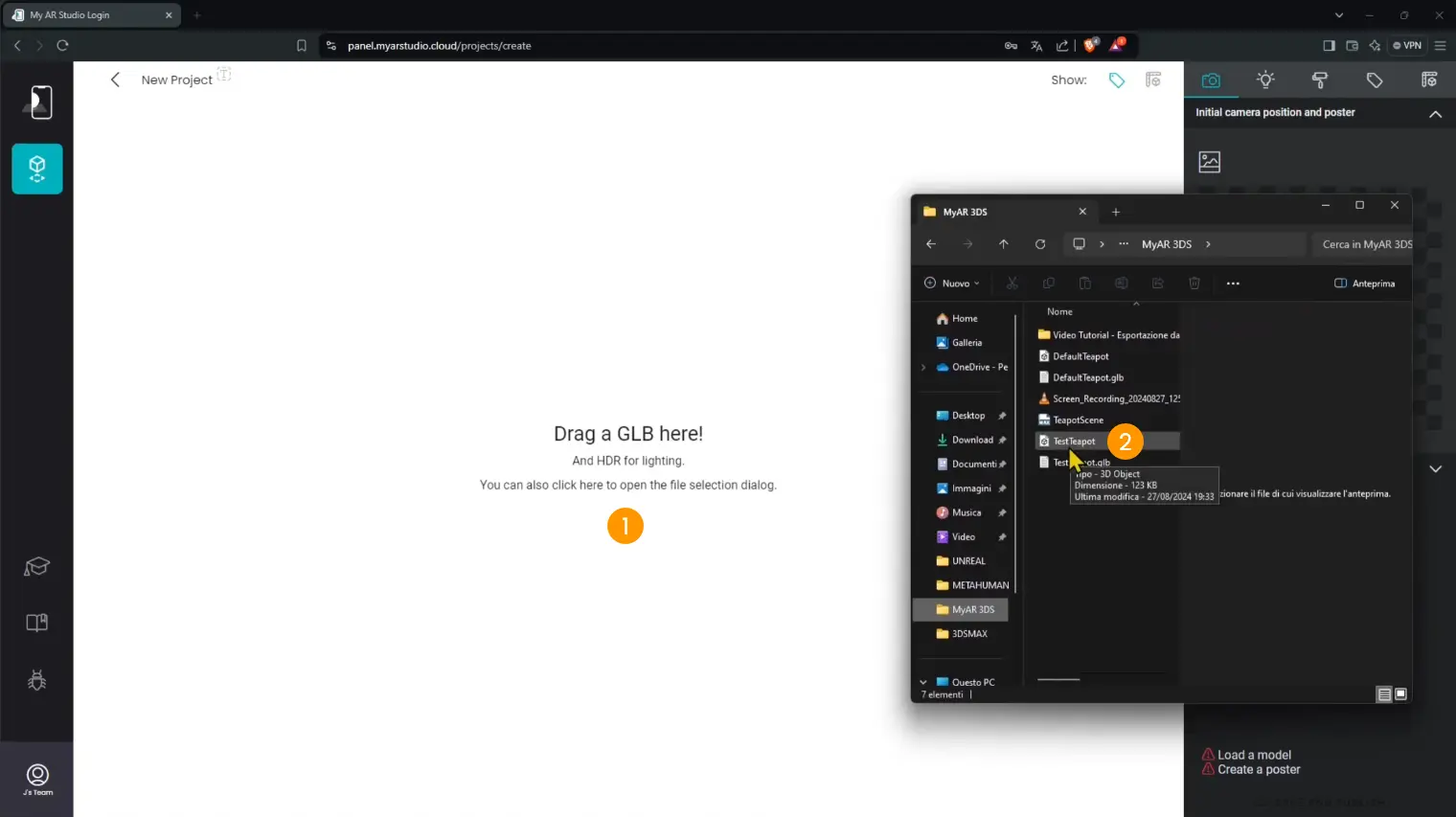Expand the OneDrive tree node
Viewport: 1456px width, 817px height.
923,367
